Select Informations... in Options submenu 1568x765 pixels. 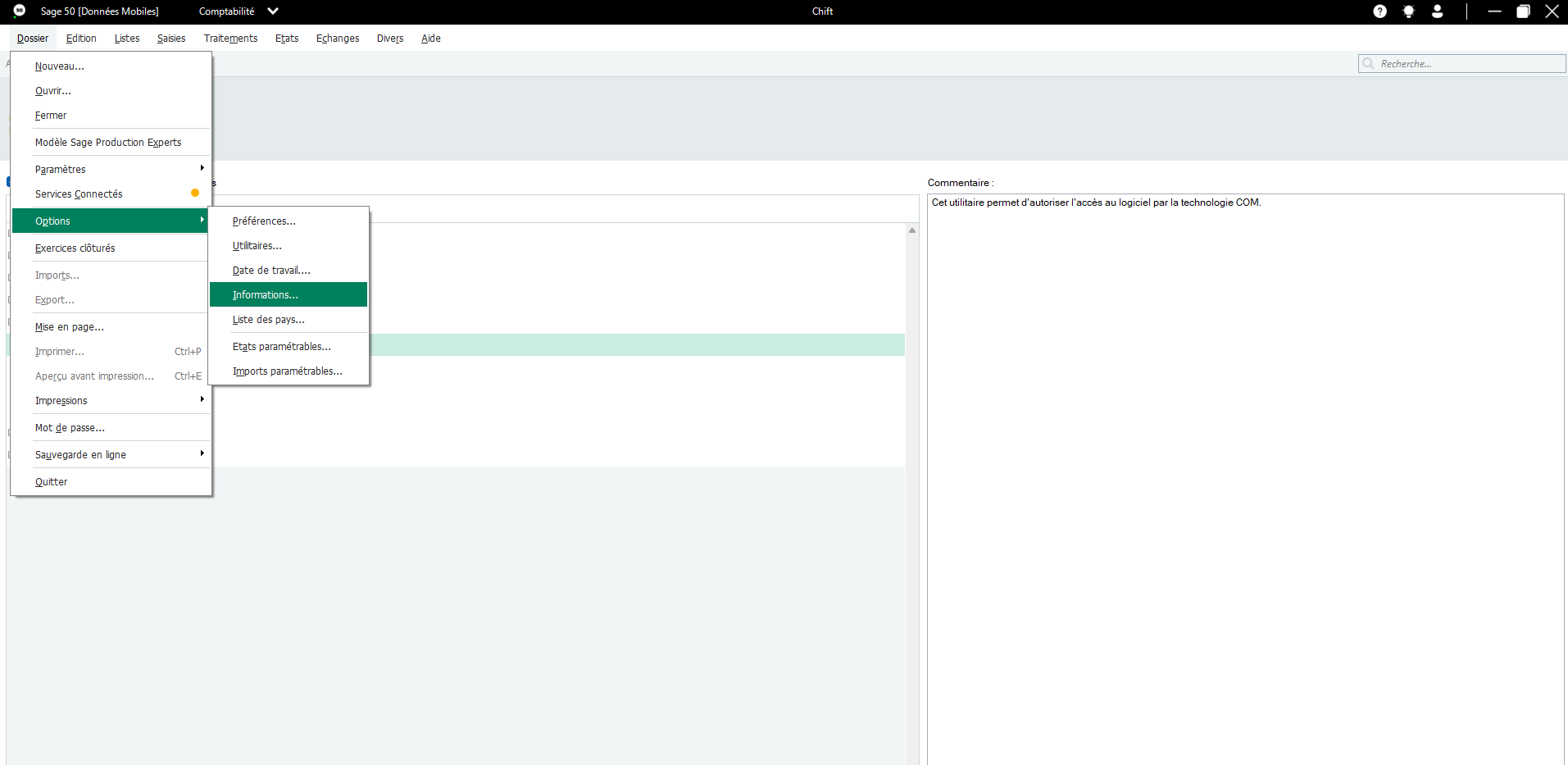pos(289,295)
